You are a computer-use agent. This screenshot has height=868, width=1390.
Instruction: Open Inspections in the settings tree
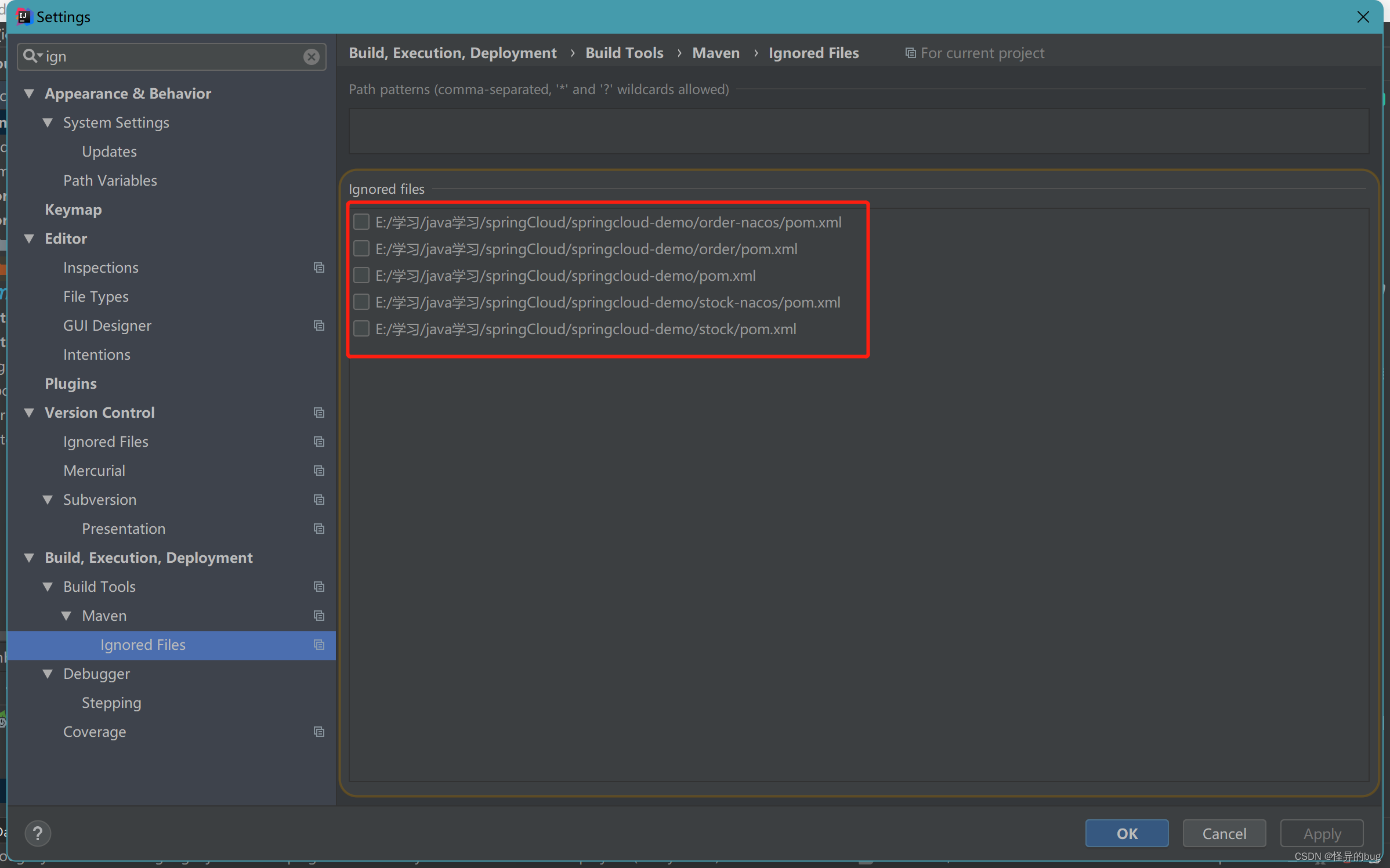click(x=101, y=267)
